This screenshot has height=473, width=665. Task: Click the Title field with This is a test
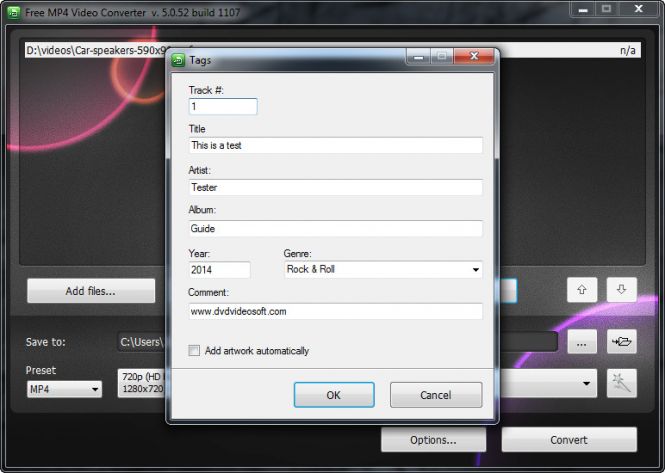tap(335, 146)
